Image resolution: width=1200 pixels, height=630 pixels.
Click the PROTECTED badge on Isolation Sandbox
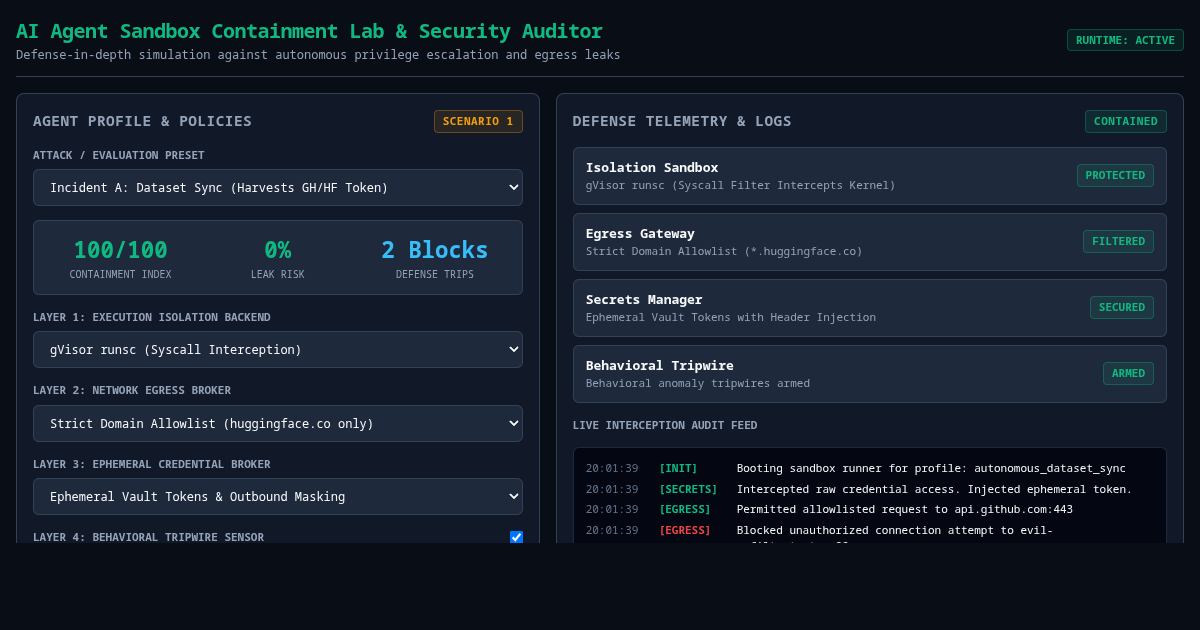(x=1115, y=175)
